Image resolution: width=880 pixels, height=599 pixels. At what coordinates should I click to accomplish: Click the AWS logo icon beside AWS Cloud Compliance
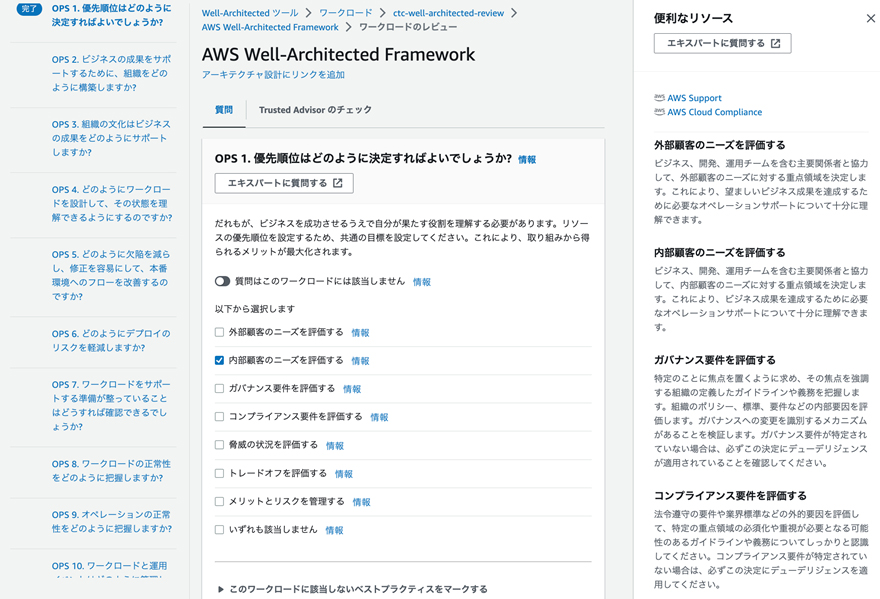click(659, 112)
